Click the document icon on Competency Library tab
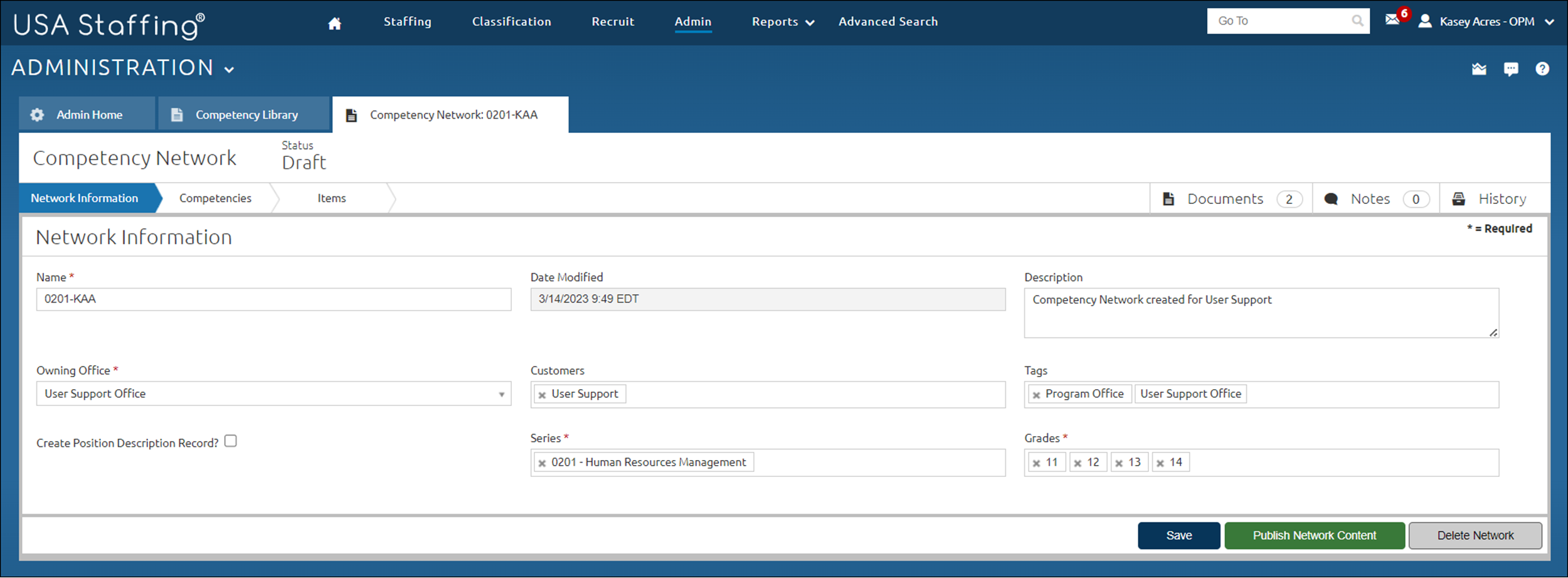The width and height of the screenshot is (1568, 578). coord(177,115)
